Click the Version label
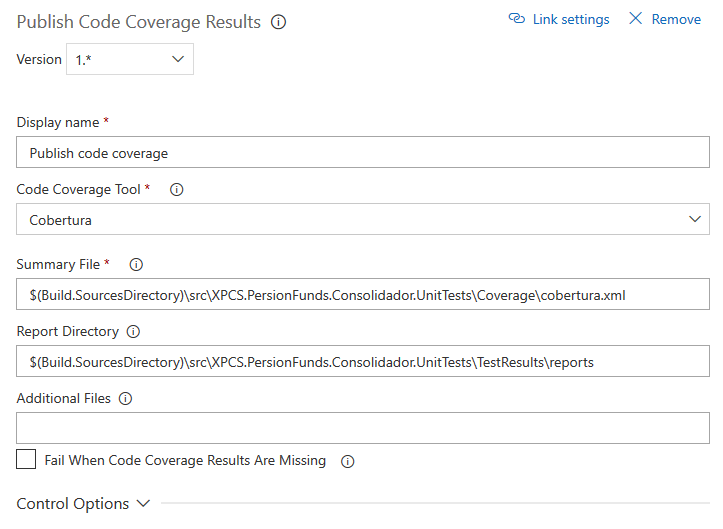Screen dimensions: 723x529 pos(39,59)
